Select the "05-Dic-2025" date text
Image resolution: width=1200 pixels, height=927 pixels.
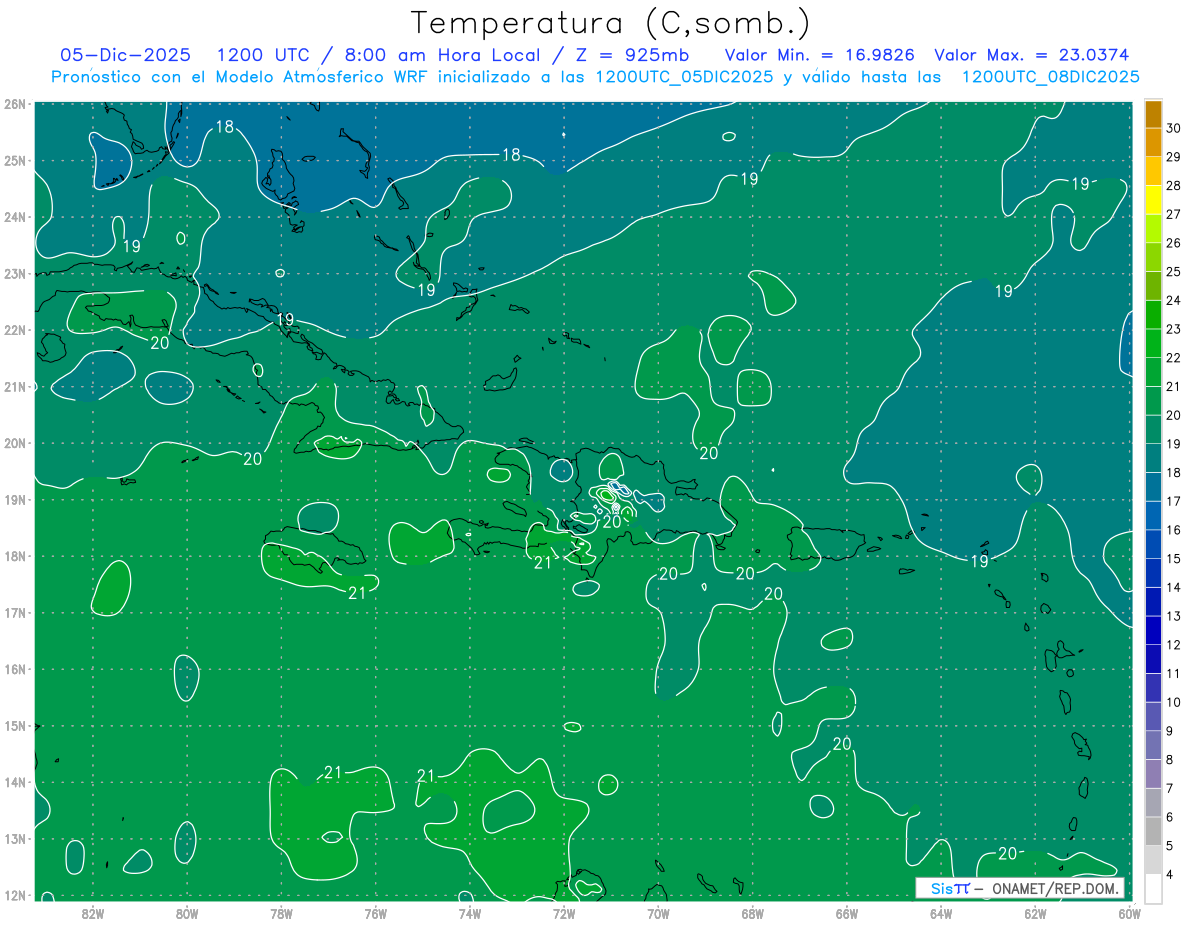coord(125,55)
